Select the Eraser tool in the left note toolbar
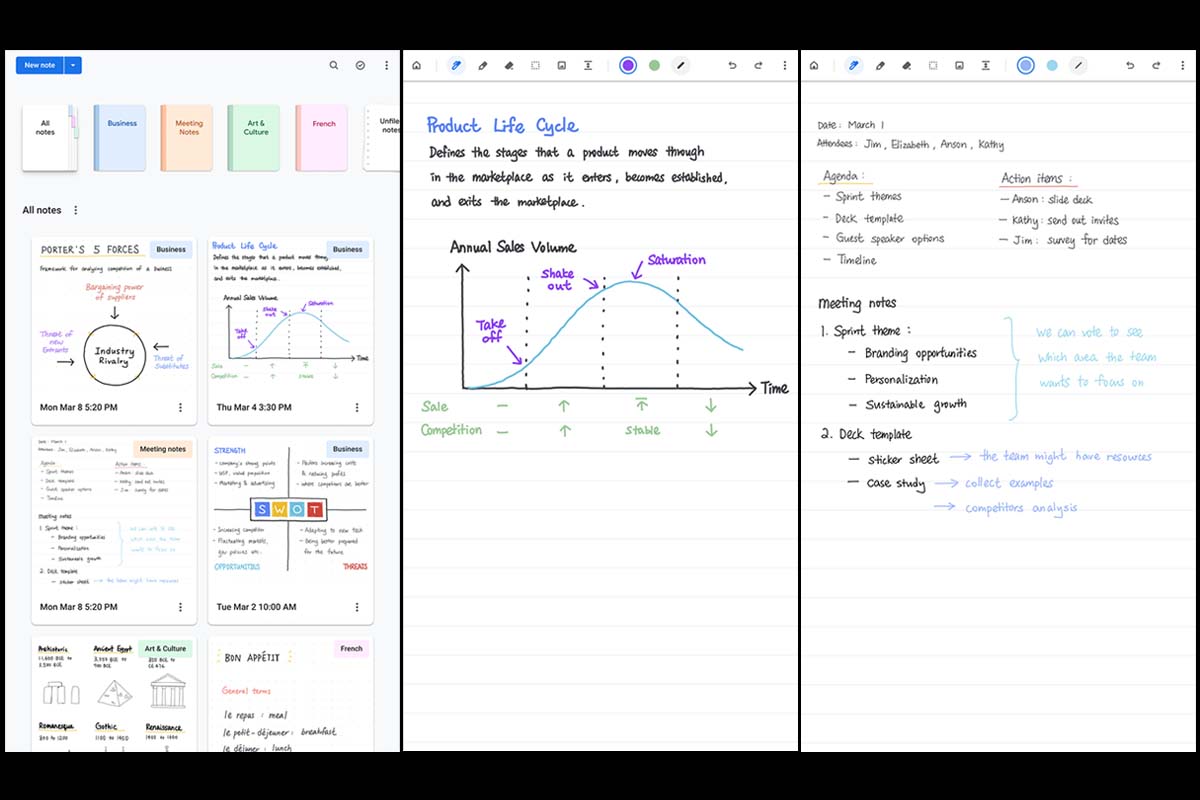This screenshot has height=800, width=1200. coord(508,65)
